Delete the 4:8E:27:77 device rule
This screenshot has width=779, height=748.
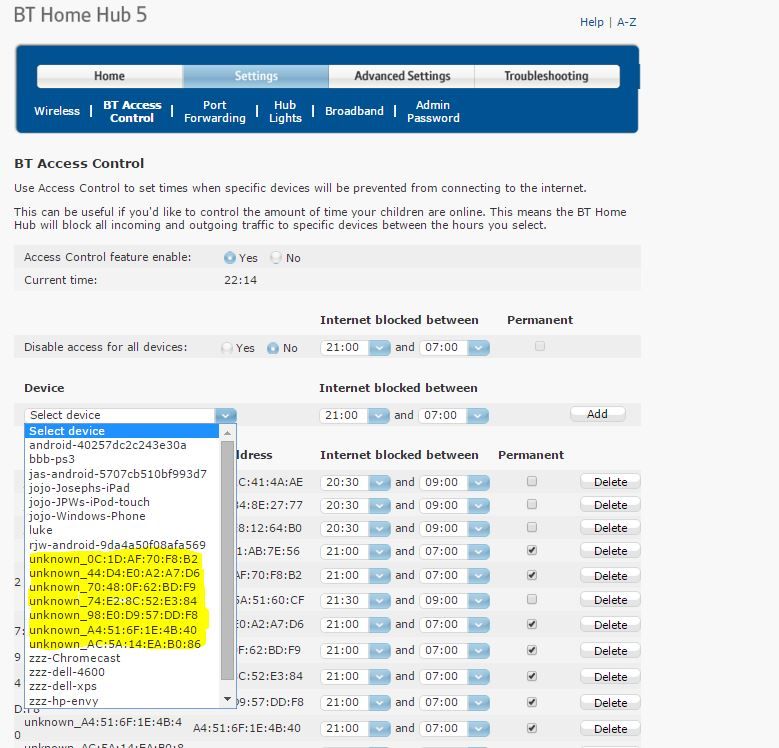610,505
